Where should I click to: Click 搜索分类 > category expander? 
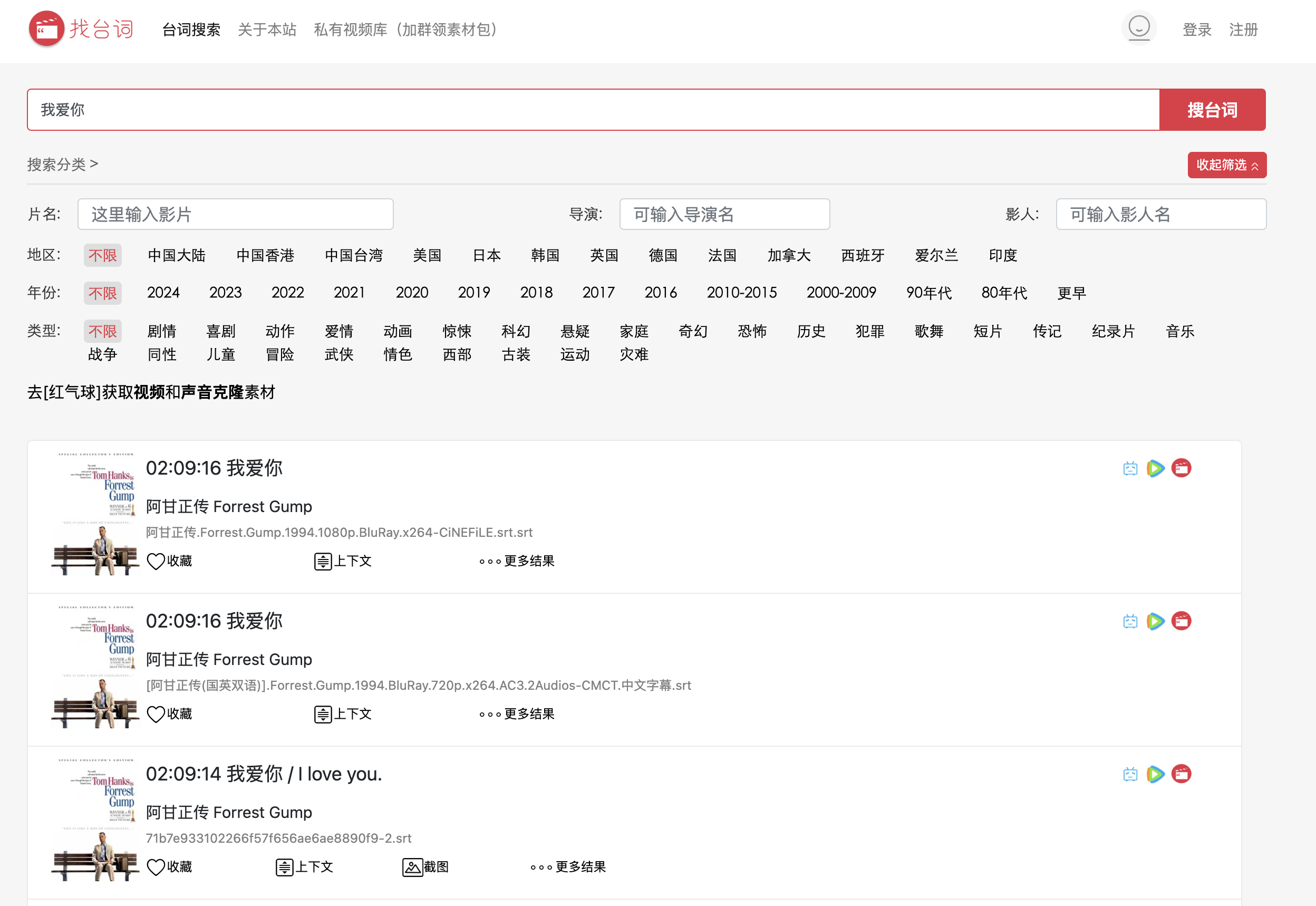pyautogui.click(x=63, y=165)
